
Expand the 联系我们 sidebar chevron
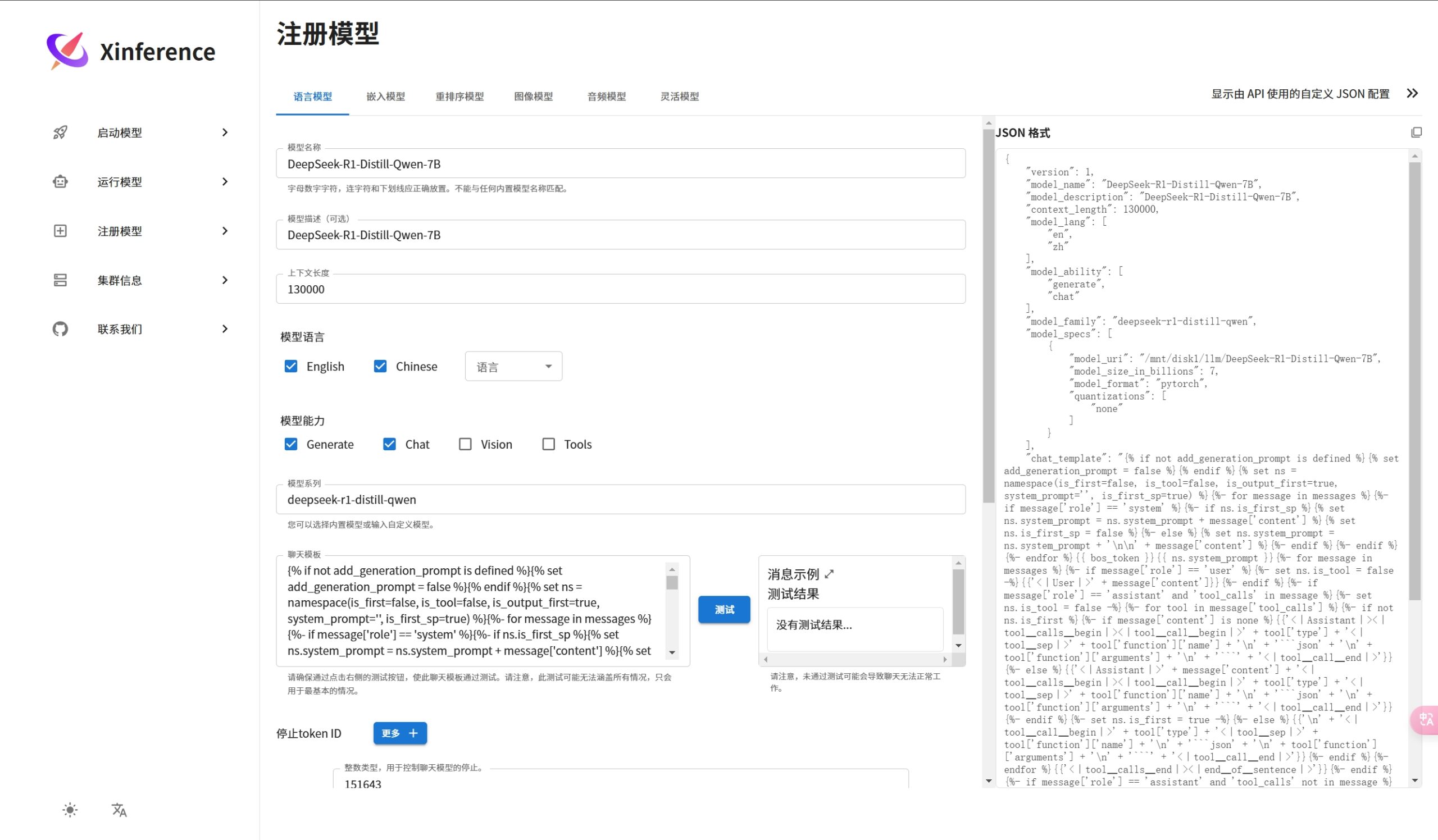[x=225, y=329]
